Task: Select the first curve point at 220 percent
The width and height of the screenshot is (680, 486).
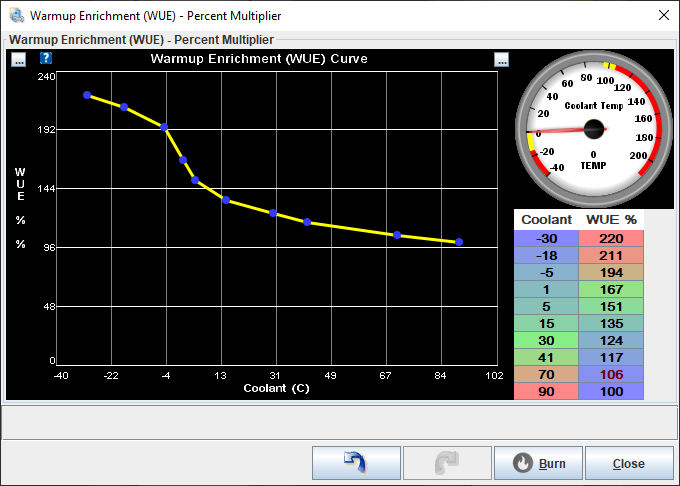Action: [x=87, y=95]
